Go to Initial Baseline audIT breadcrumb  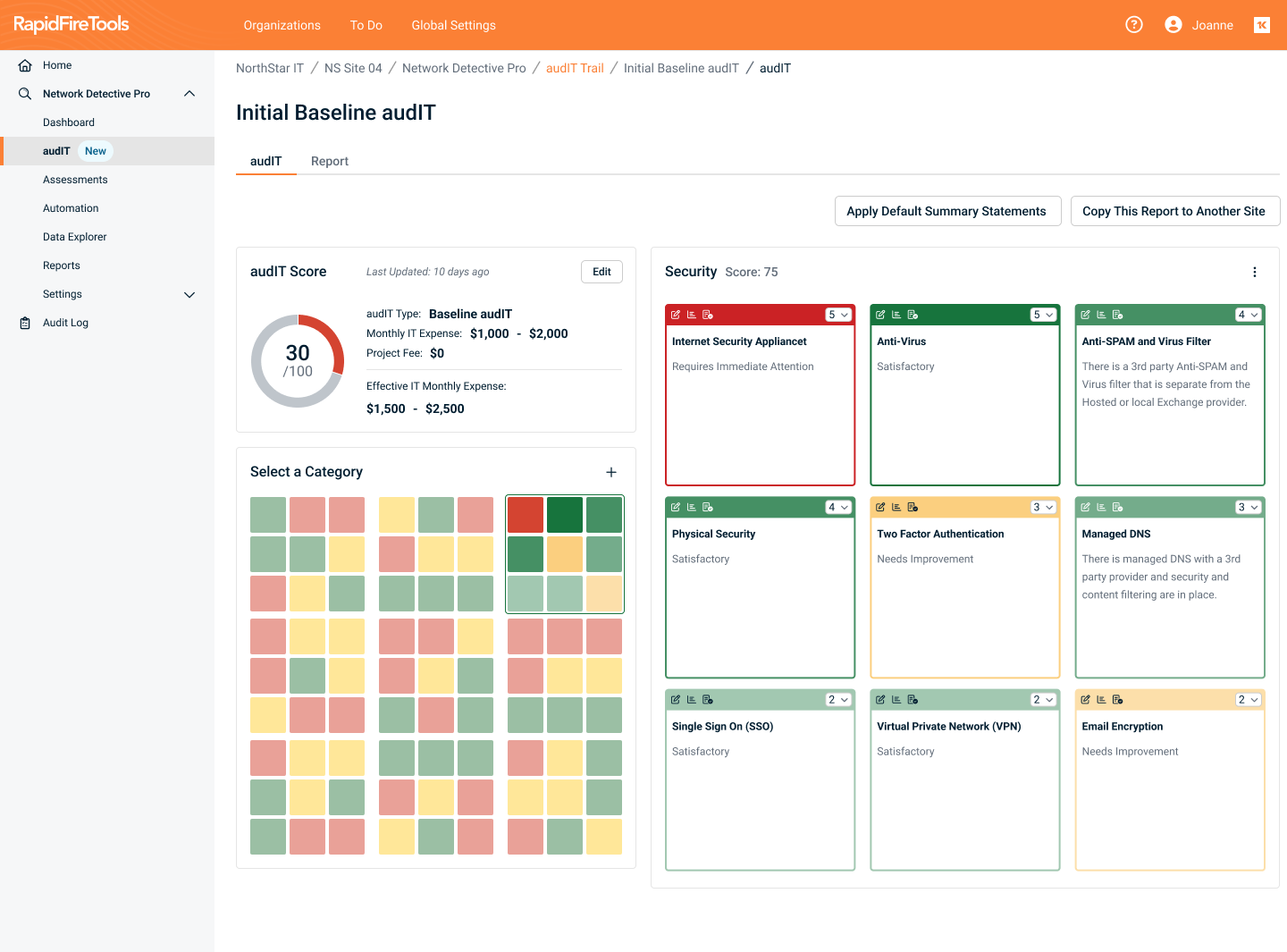tap(681, 68)
